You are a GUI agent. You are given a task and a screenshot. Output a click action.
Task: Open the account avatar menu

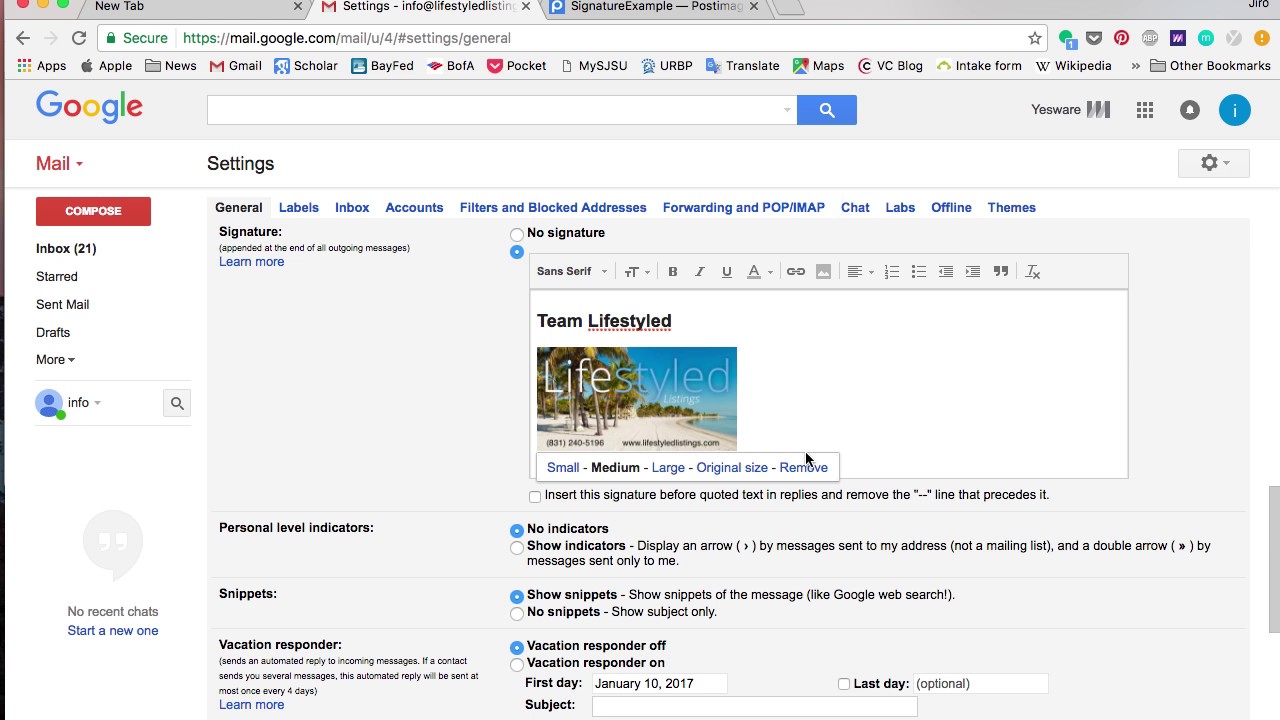[1235, 110]
